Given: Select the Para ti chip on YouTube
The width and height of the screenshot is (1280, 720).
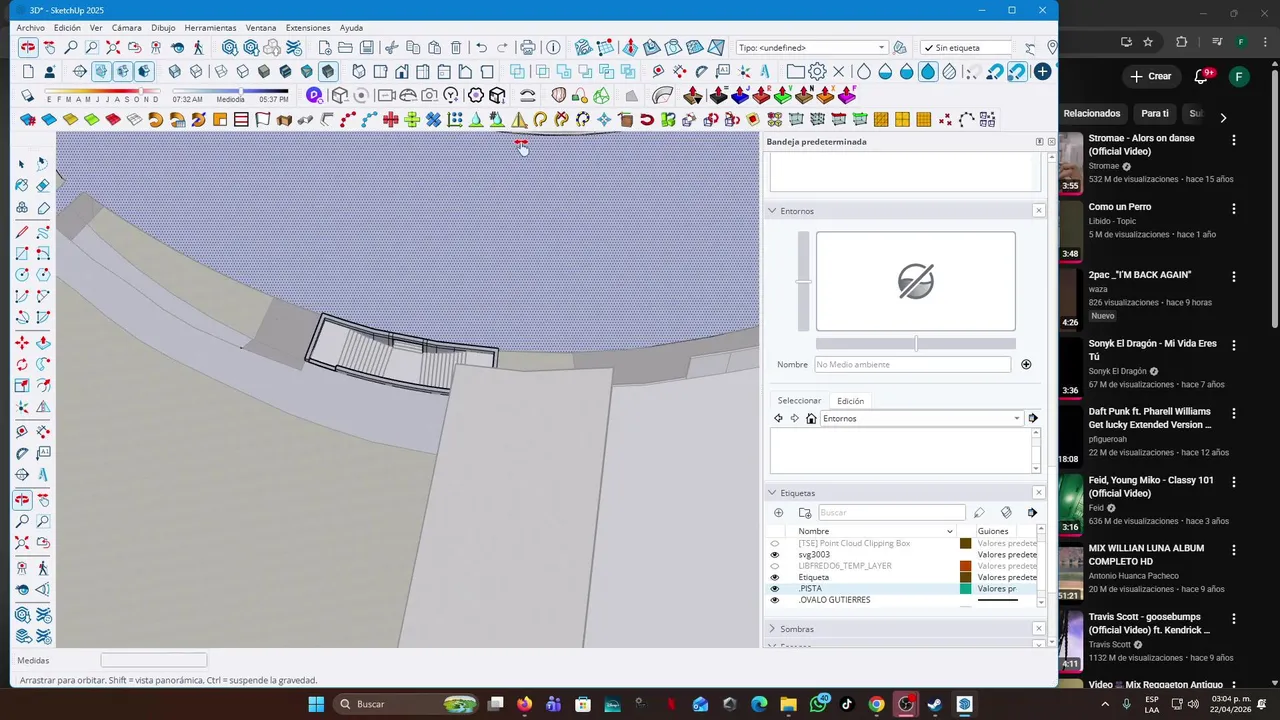Looking at the screenshot, I should click(1155, 114).
